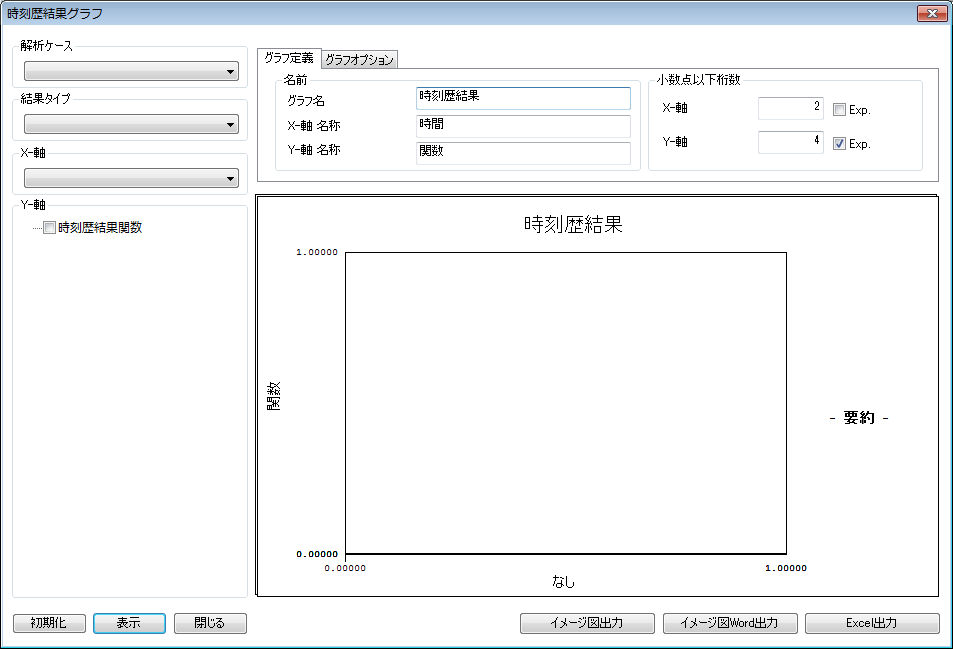Click the - 要約 - legend text
This screenshot has width=953, height=649.
[859, 417]
